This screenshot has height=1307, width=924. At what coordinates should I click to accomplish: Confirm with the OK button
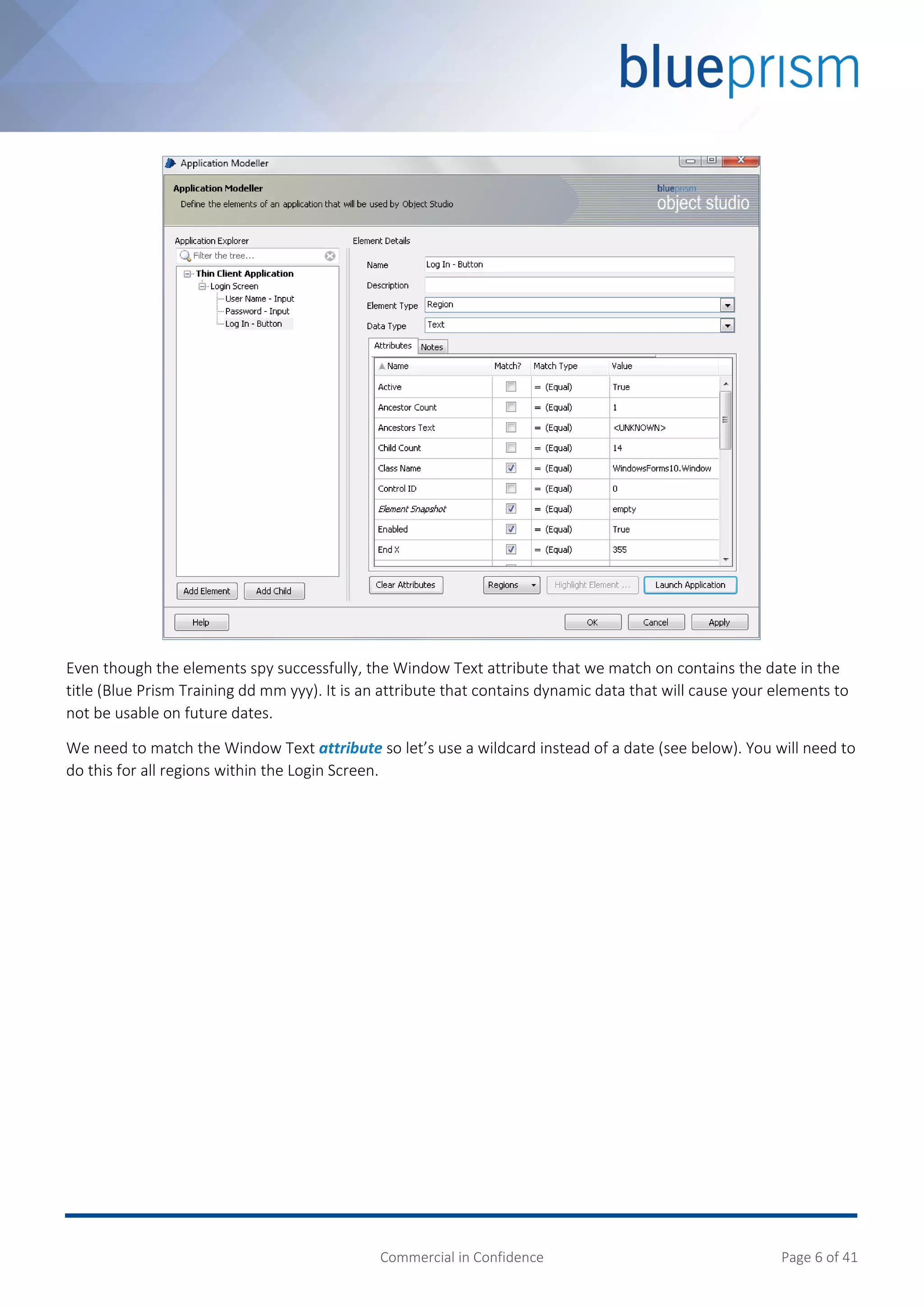593,623
